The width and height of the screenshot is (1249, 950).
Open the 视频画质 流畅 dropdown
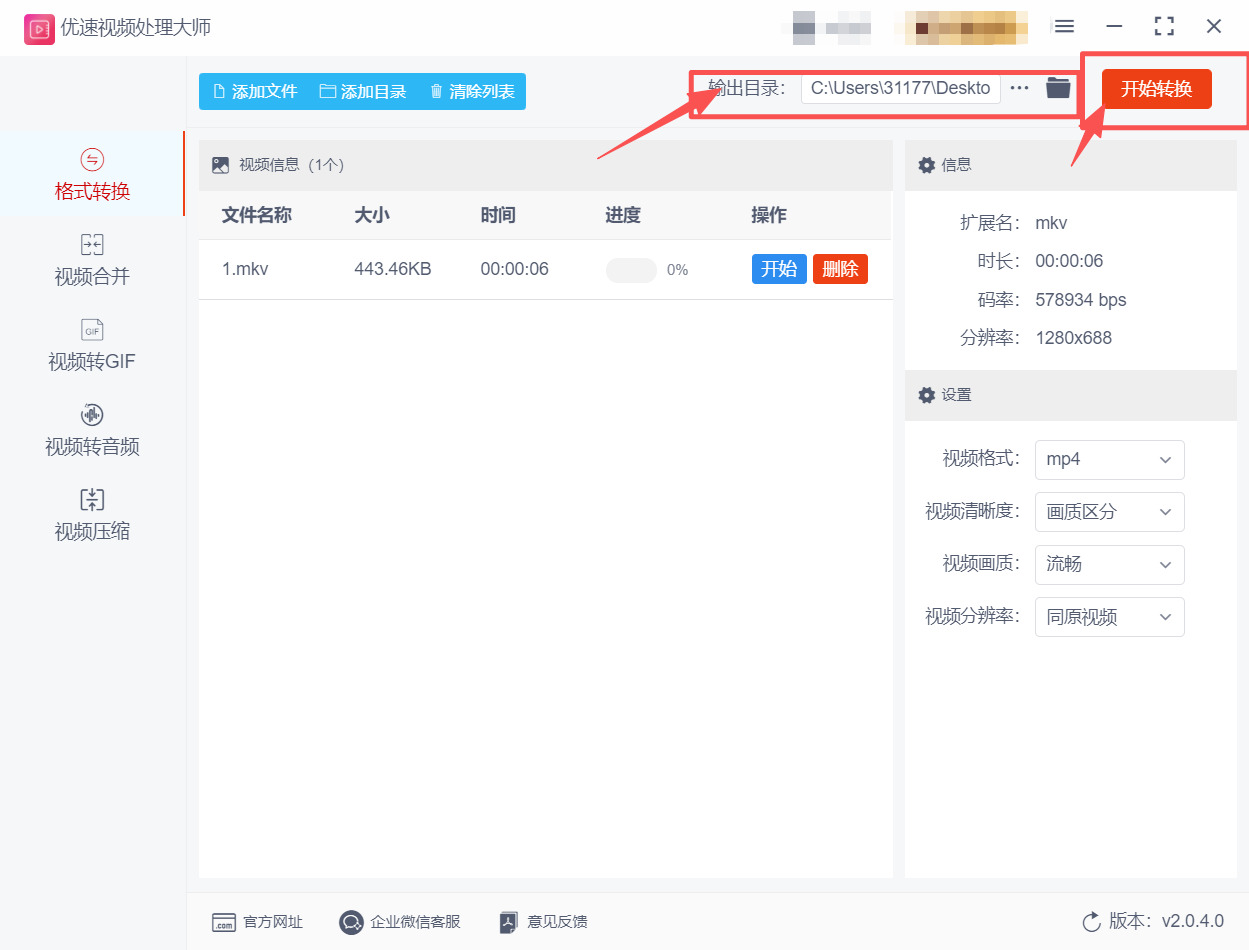click(x=1109, y=565)
